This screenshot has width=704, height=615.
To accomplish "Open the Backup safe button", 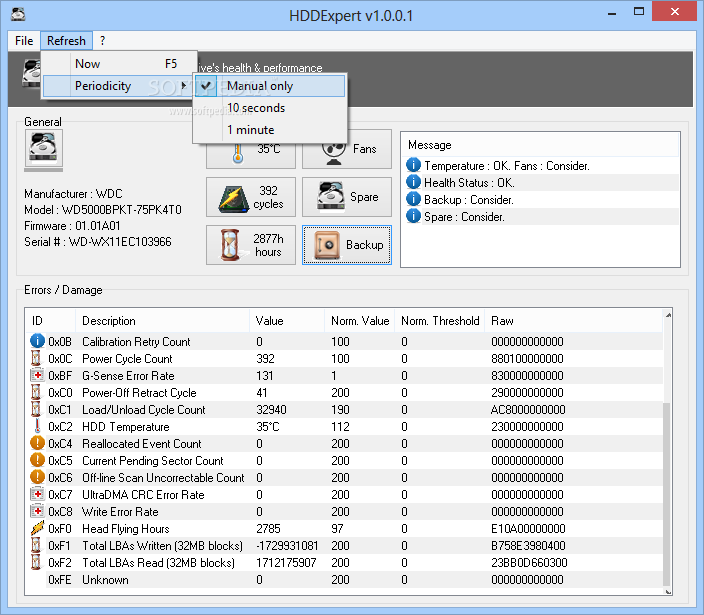I will coord(346,245).
